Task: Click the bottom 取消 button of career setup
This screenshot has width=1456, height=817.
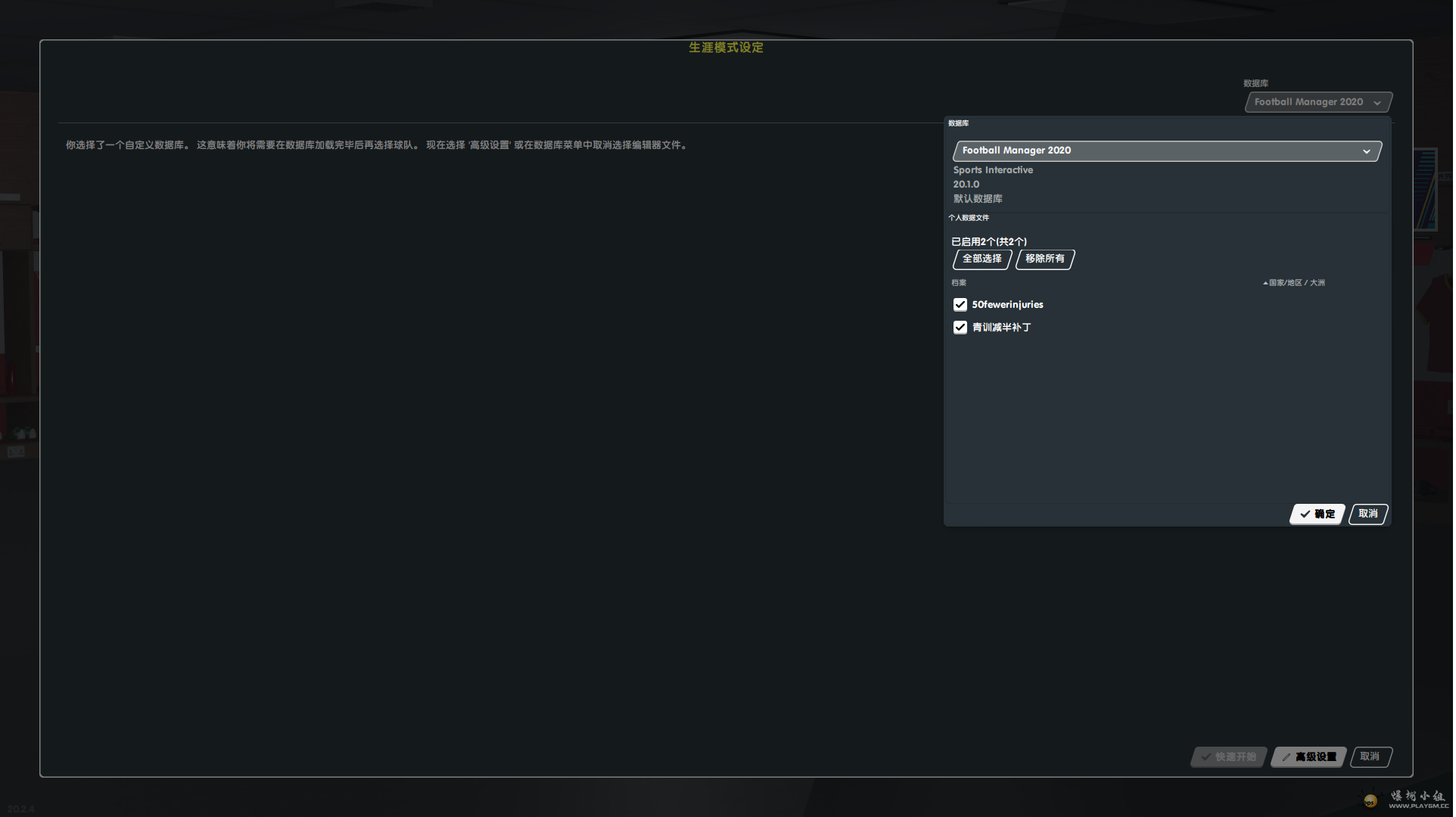Action: (1370, 757)
